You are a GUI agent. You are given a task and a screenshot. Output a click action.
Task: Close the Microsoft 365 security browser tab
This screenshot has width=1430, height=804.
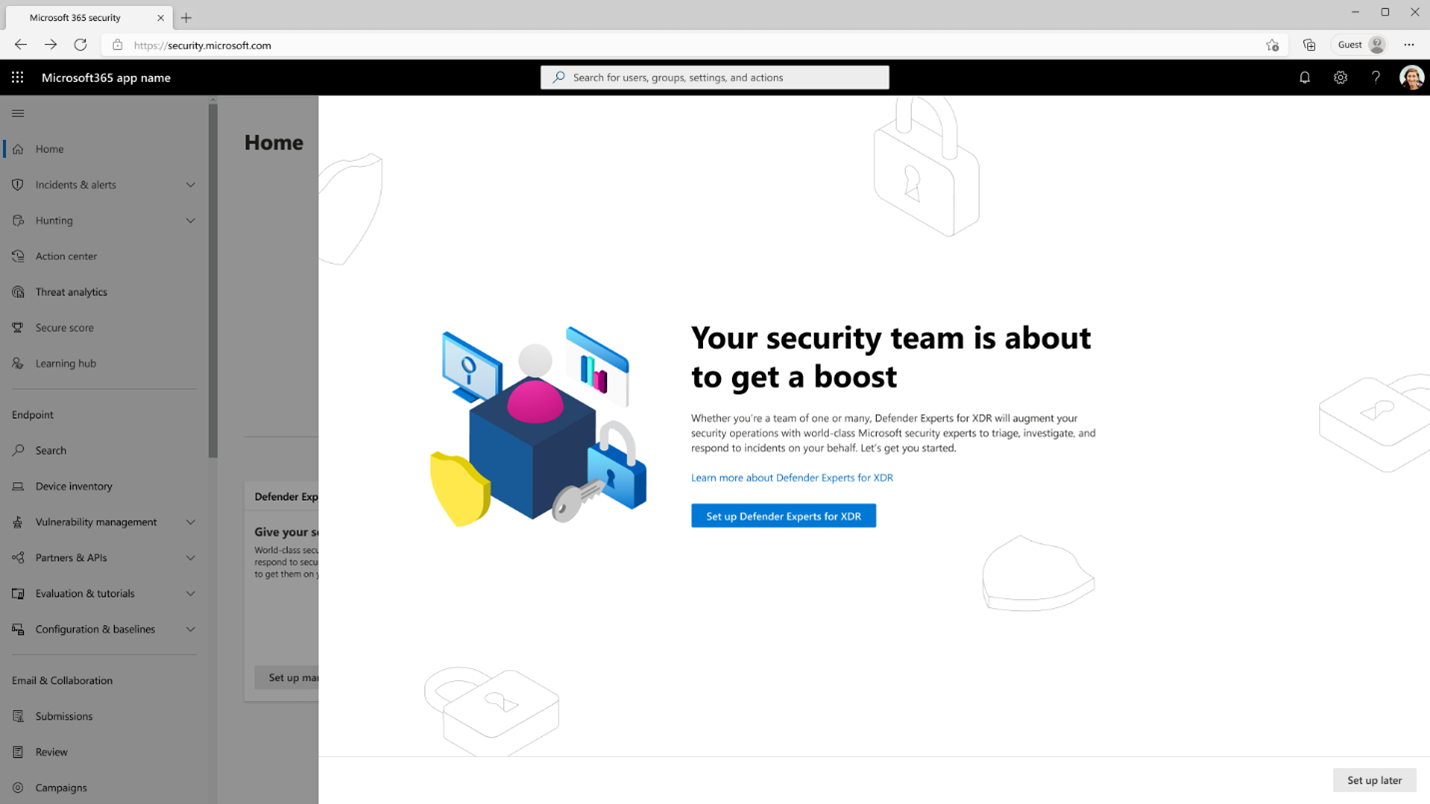(x=160, y=18)
